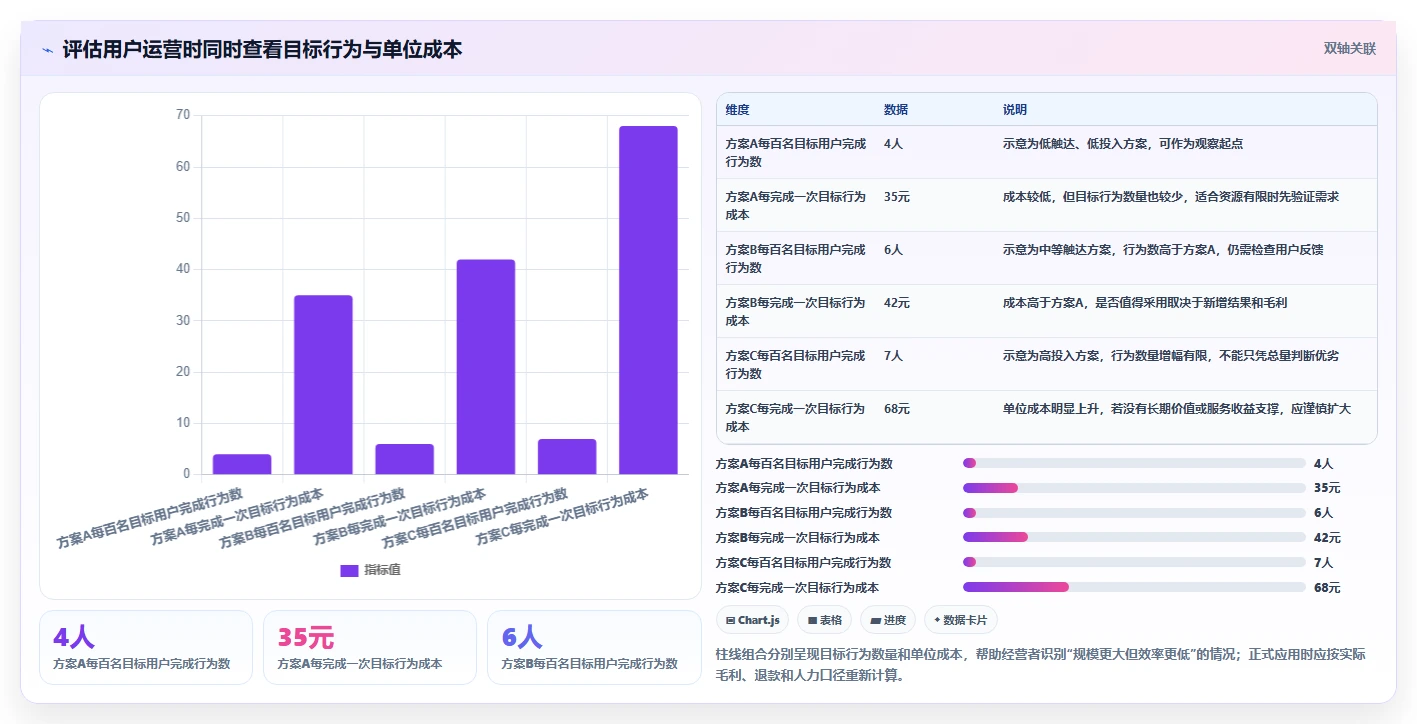Click the note starting 成本较低，但目标行为数量也较少
This screenshot has height=724, width=1417.
[x=1171, y=197]
